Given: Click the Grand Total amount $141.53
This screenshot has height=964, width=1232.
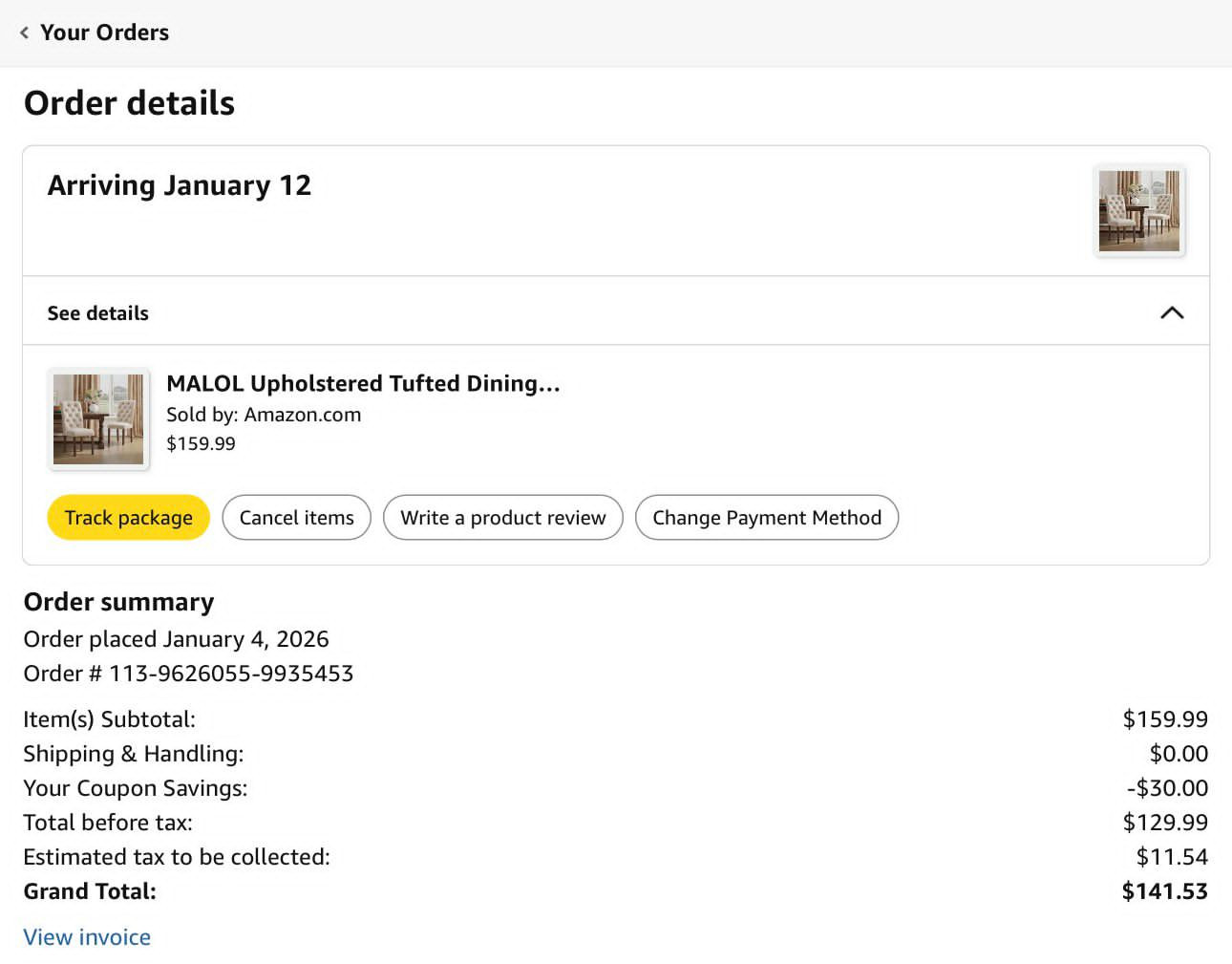Looking at the screenshot, I should click(1164, 891).
